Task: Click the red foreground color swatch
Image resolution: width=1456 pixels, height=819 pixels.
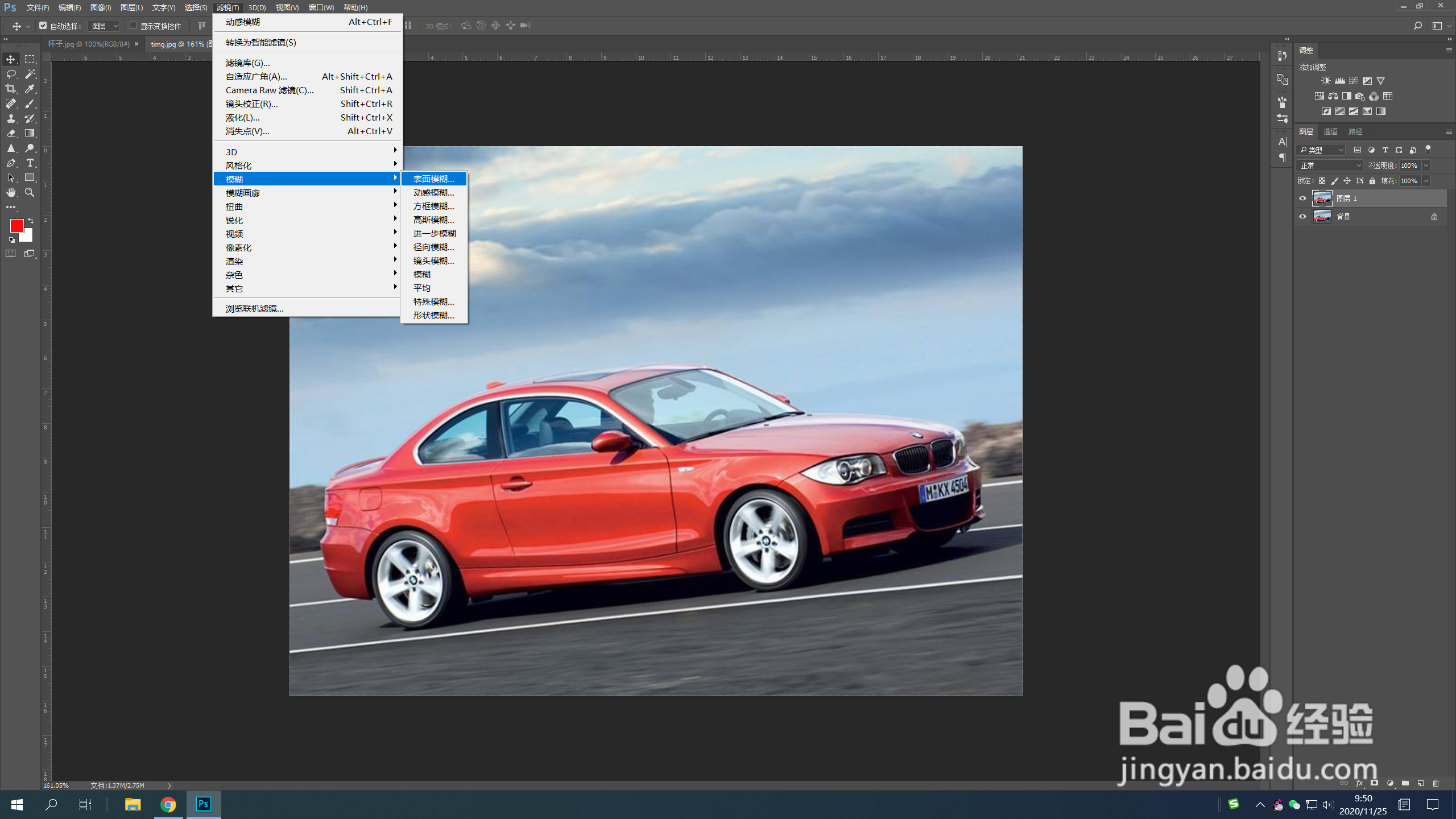Action: click(16, 226)
